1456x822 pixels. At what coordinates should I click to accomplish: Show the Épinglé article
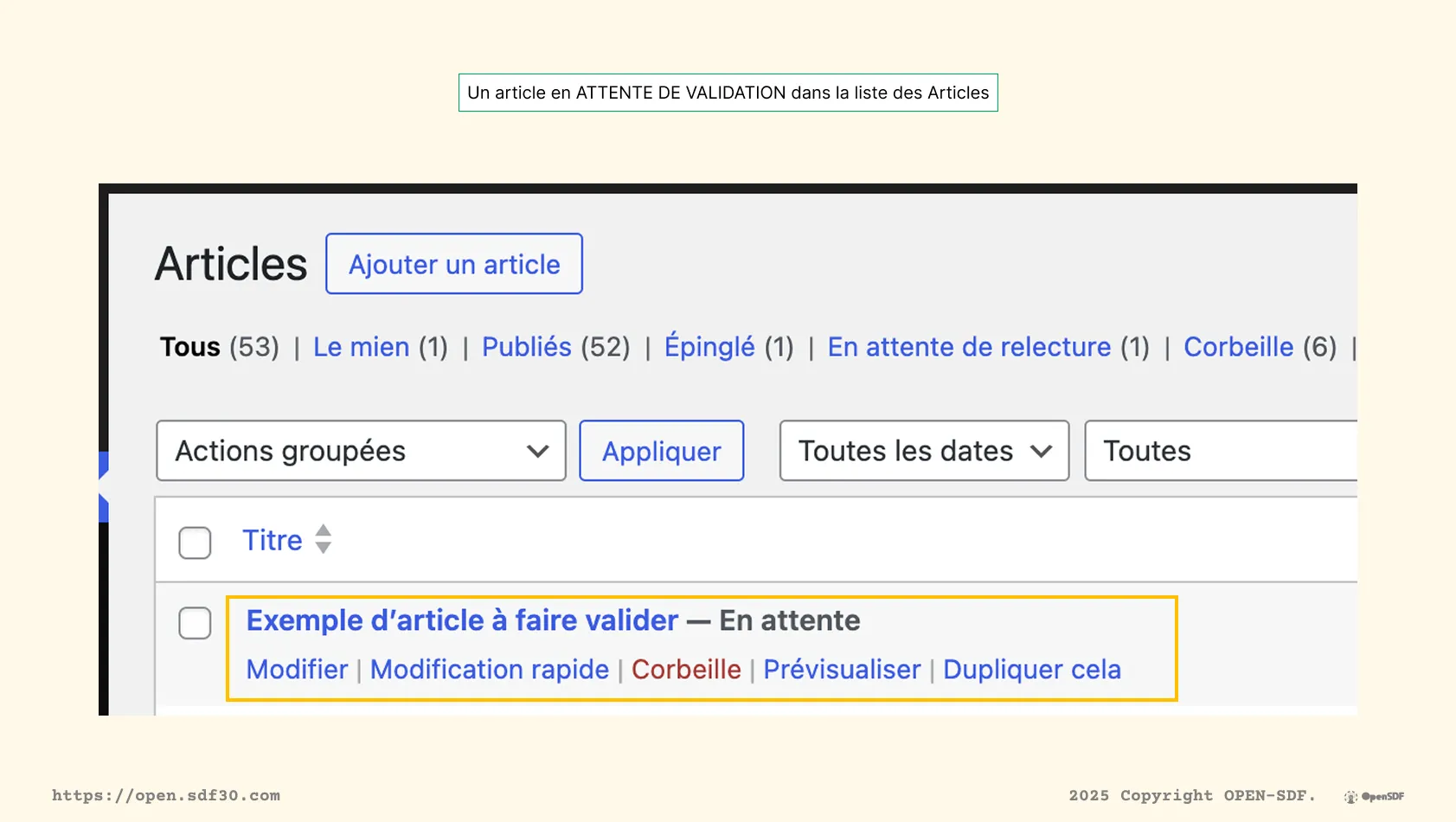pos(709,346)
